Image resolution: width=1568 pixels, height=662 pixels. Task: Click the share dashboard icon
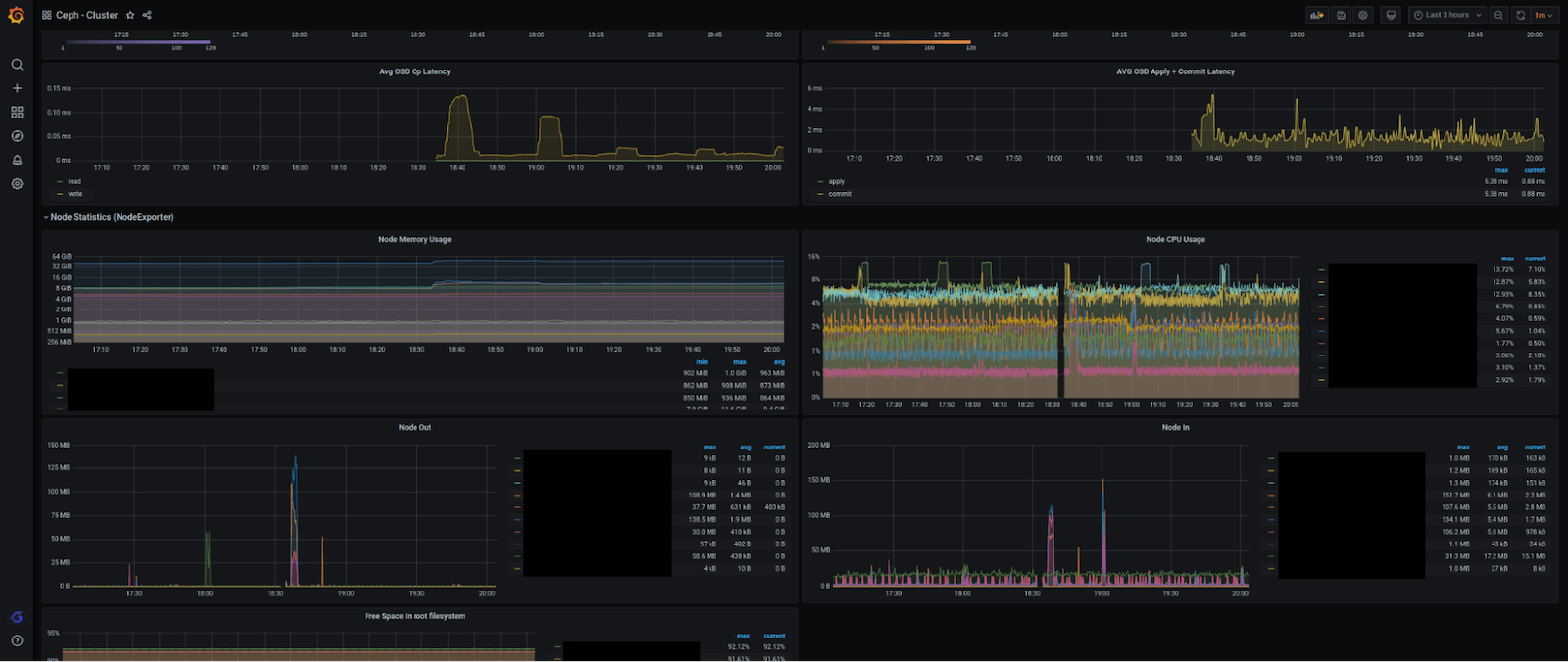147,15
